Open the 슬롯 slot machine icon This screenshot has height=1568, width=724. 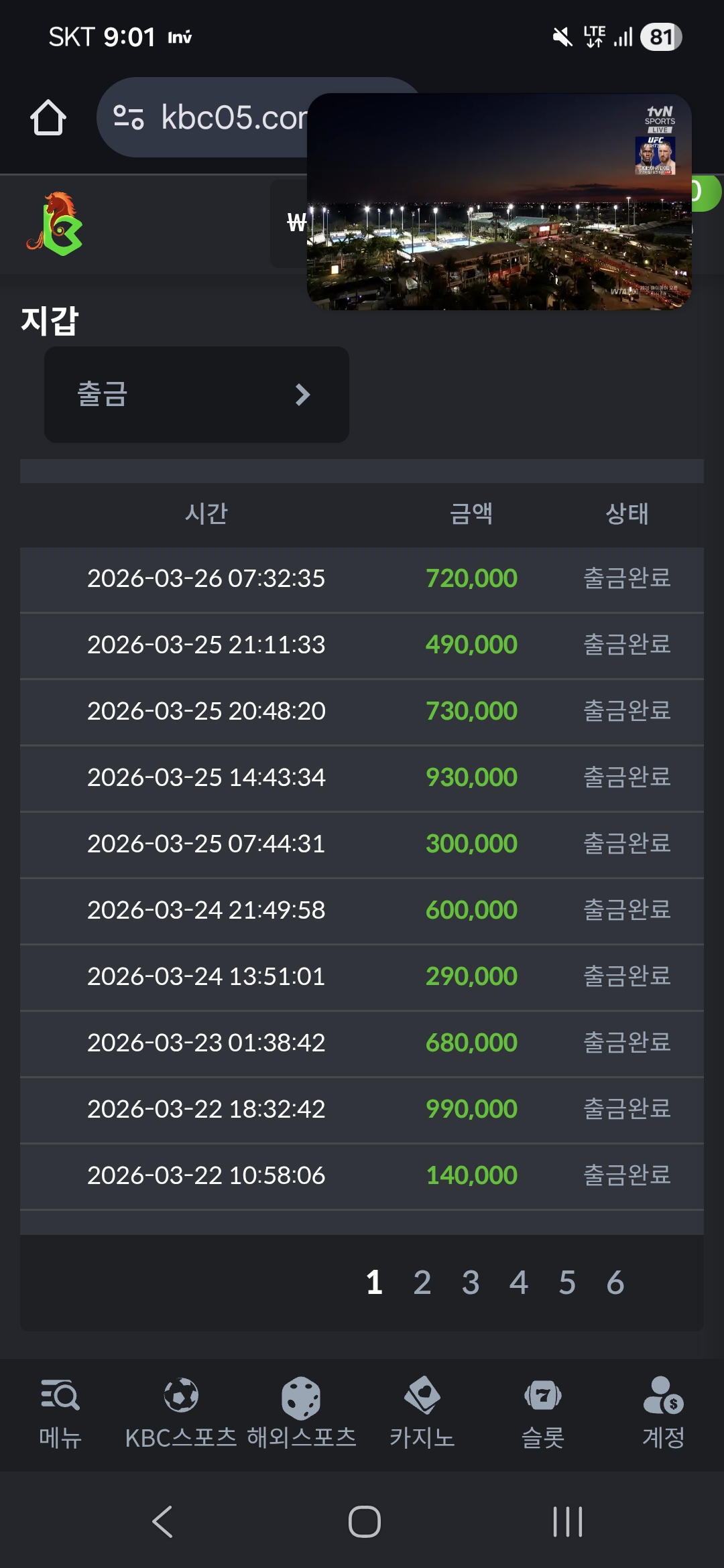543,1396
